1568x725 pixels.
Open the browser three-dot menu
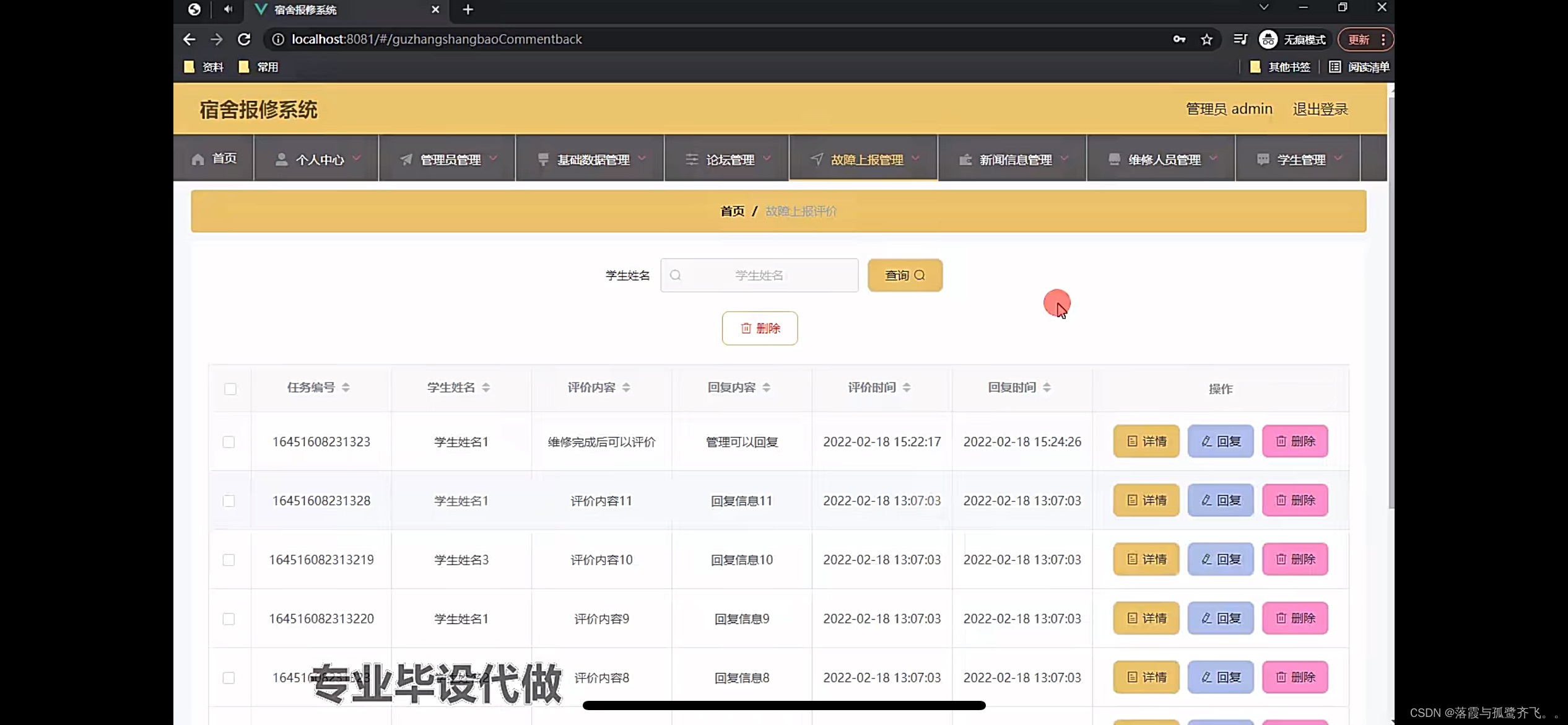(x=1383, y=40)
